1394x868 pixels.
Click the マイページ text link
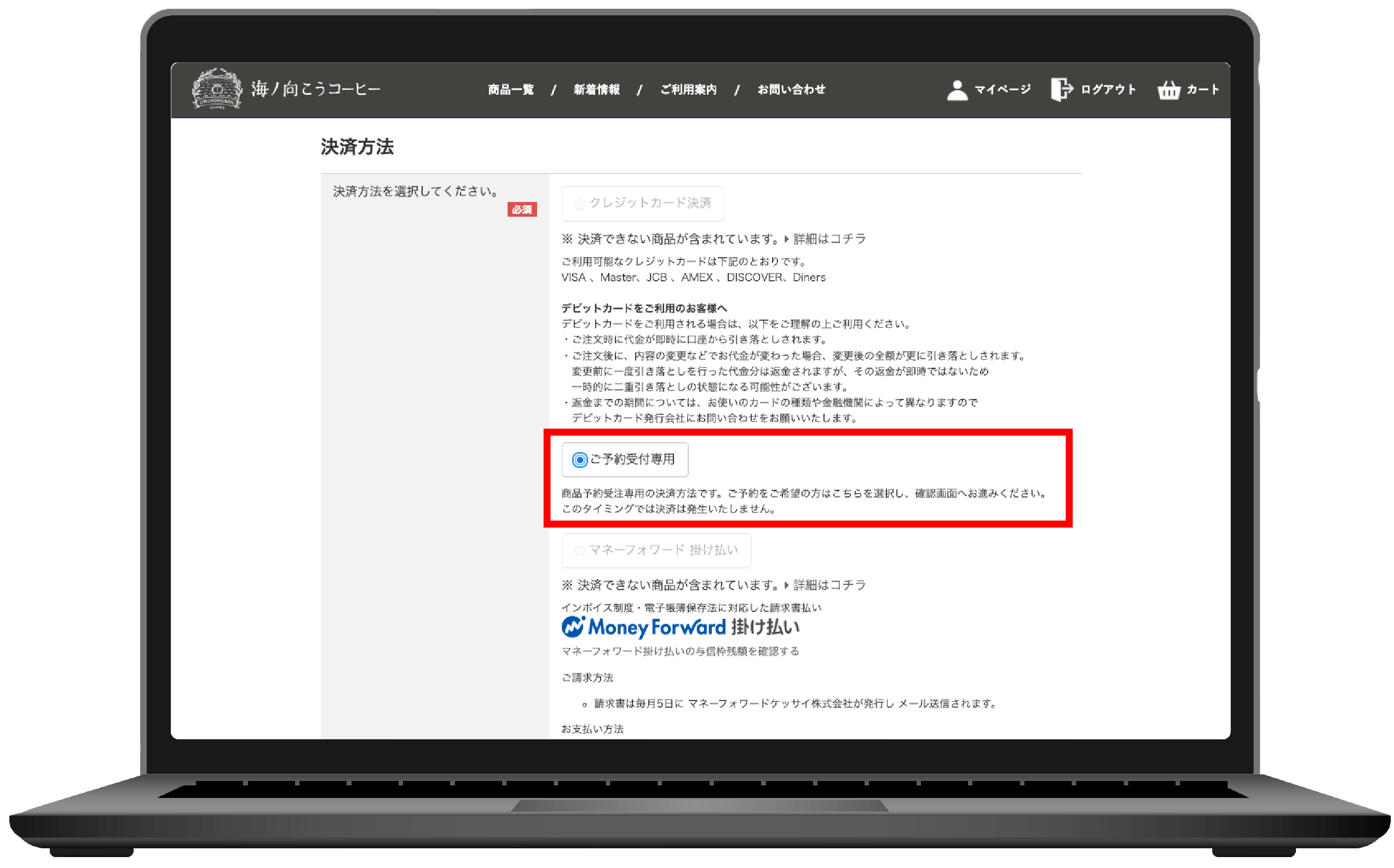(1003, 90)
